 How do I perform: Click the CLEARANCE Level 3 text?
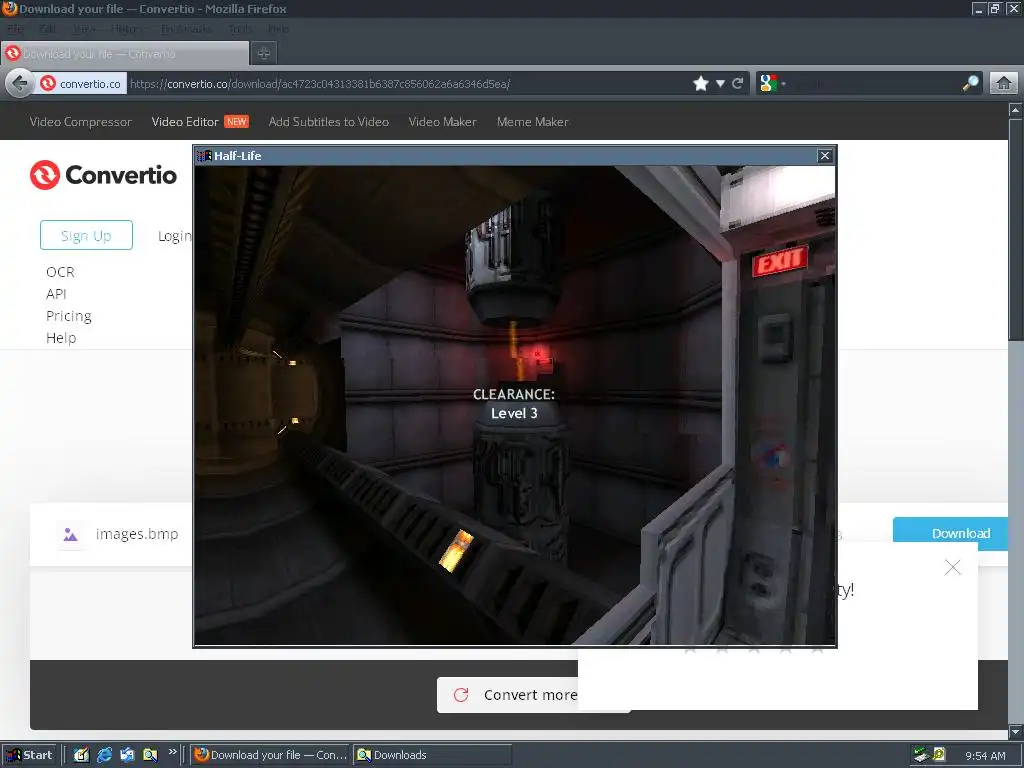(514, 404)
